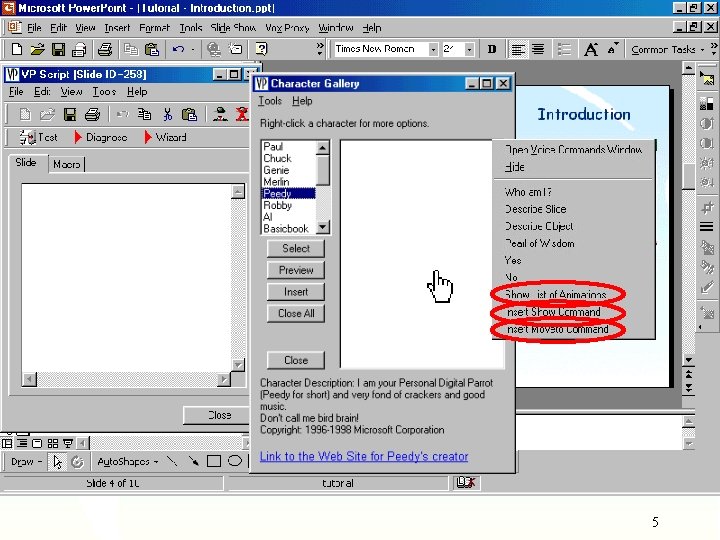Image resolution: width=720 pixels, height=540 pixels.
Task: Expand the undo history dropdown arrow
Action: point(192,50)
